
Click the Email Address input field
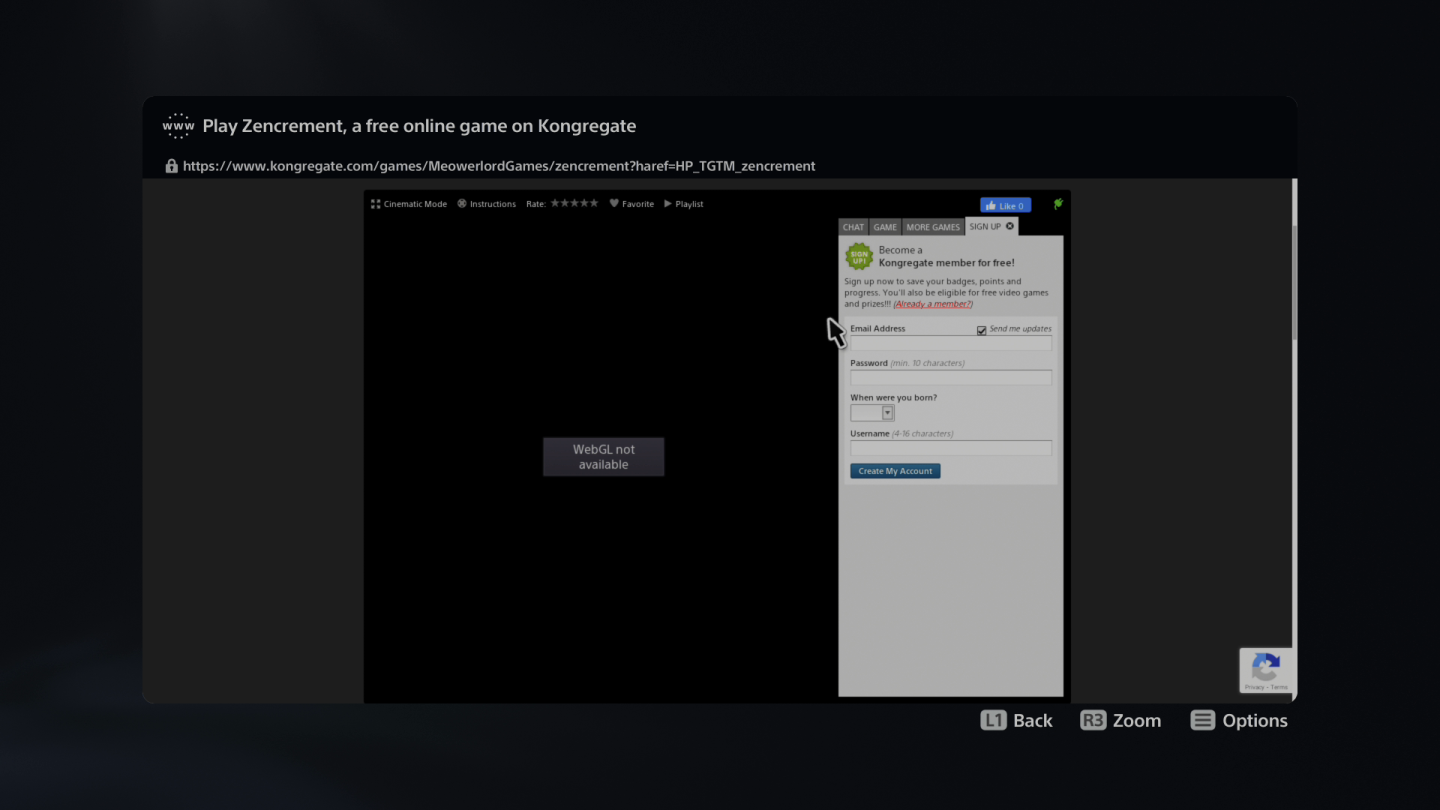tap(950, 342)
